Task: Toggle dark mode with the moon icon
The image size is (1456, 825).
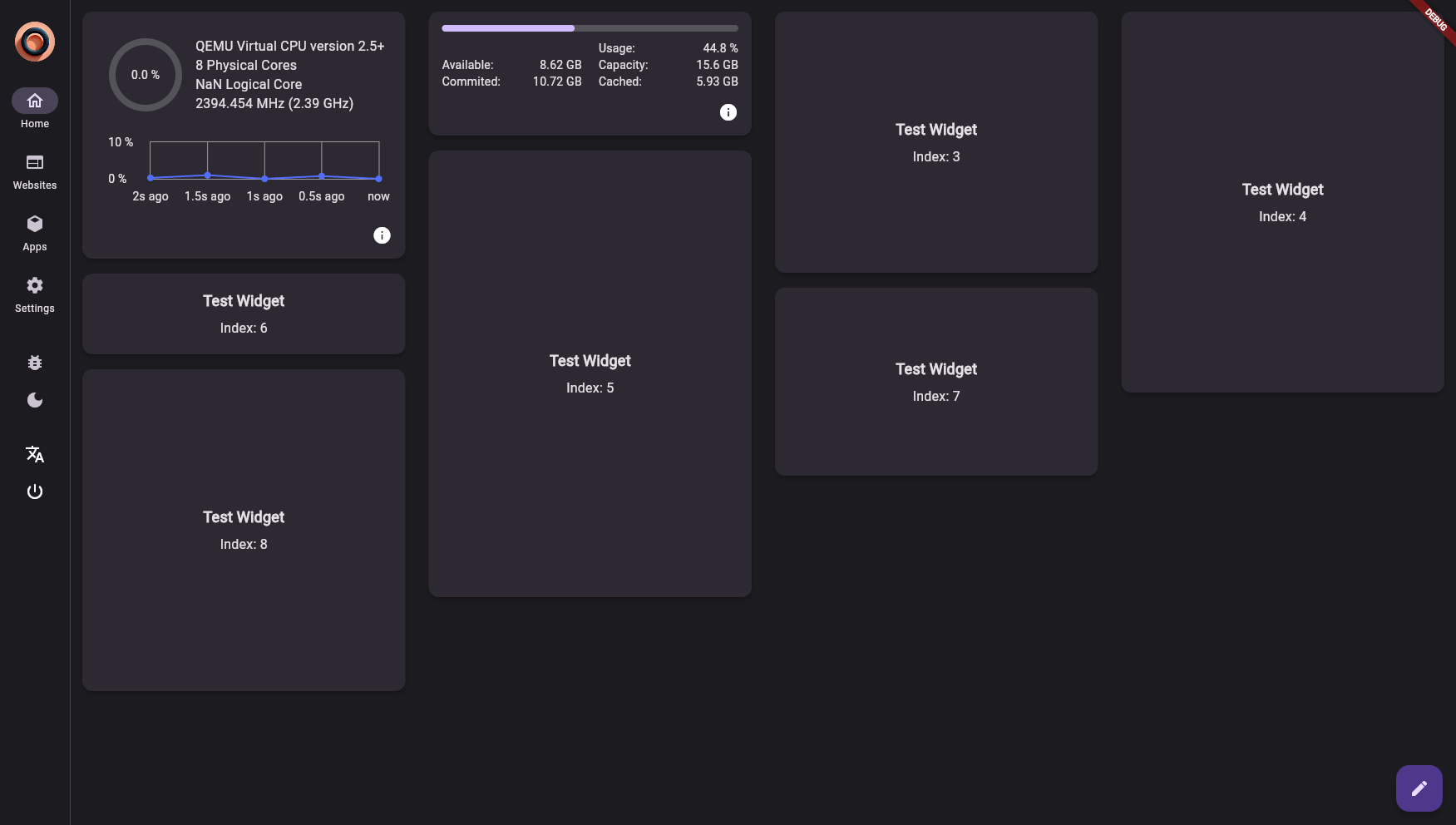Action: coord(35,400)
